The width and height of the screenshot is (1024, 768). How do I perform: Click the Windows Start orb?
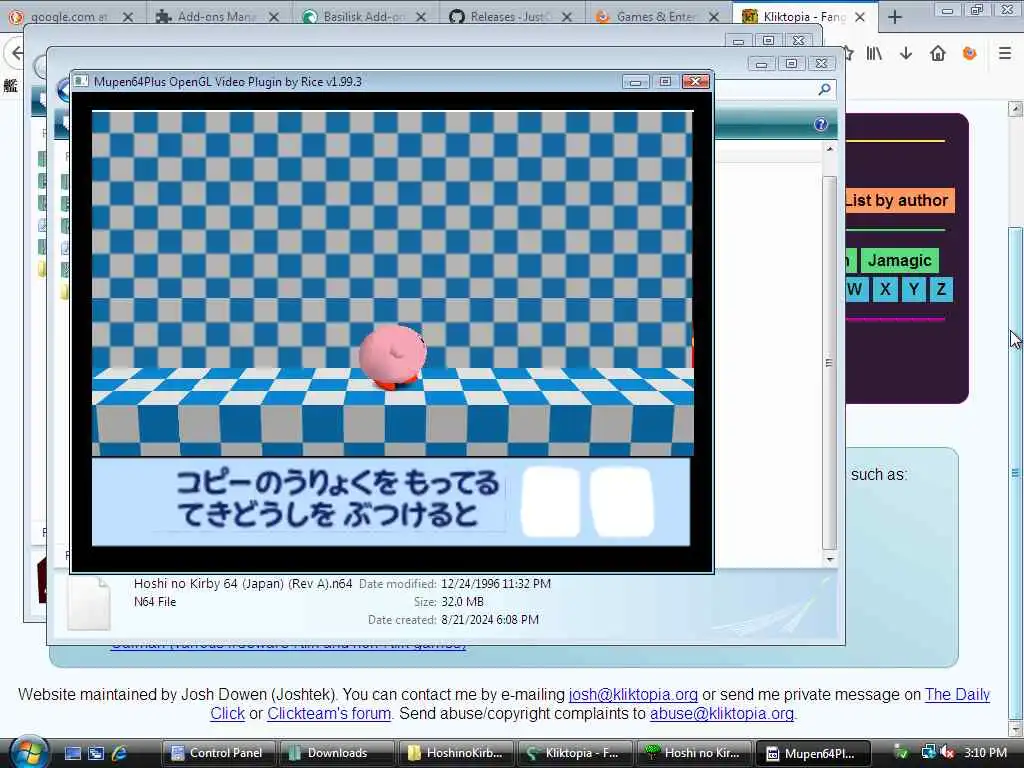[27, 752]
